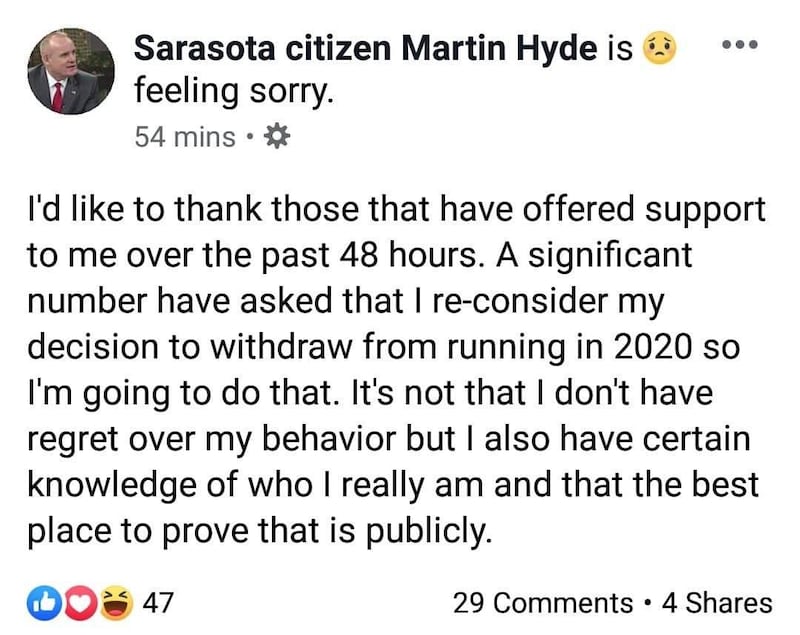Screen dimensions: 800x635
Task: Open the 4 Shares link
Action: pyautogui.click(x=717, y=602)
